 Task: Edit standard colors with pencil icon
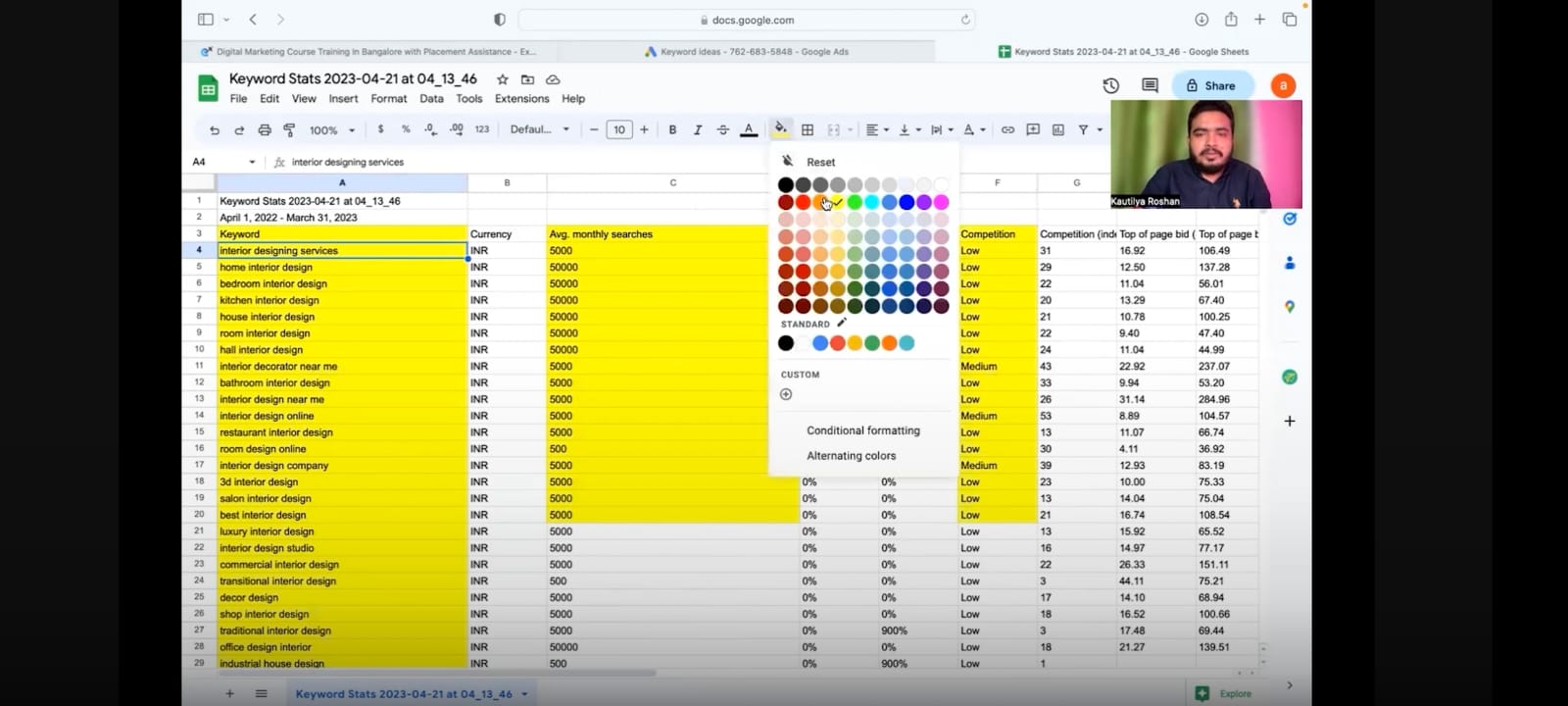click(x=842, y=323)
